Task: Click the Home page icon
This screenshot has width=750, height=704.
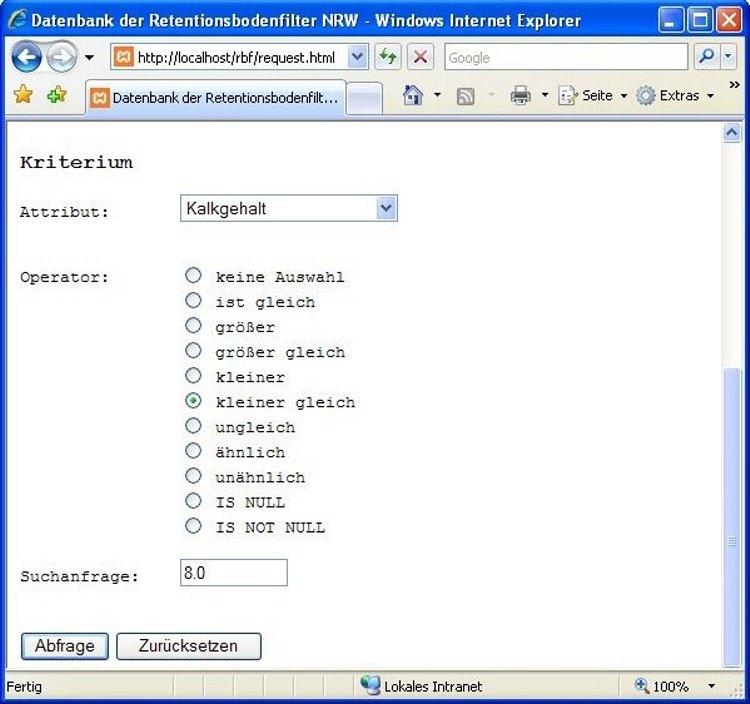Action: 412,95
